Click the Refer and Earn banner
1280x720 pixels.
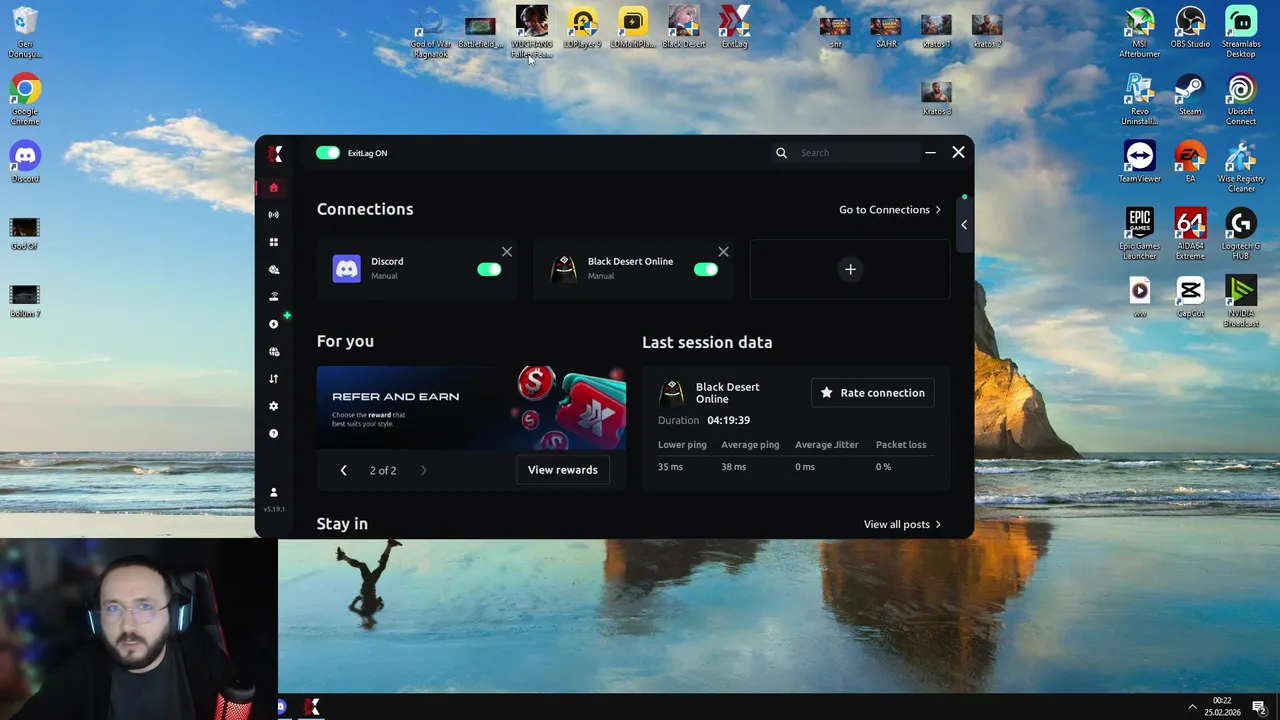click(471, 408)
